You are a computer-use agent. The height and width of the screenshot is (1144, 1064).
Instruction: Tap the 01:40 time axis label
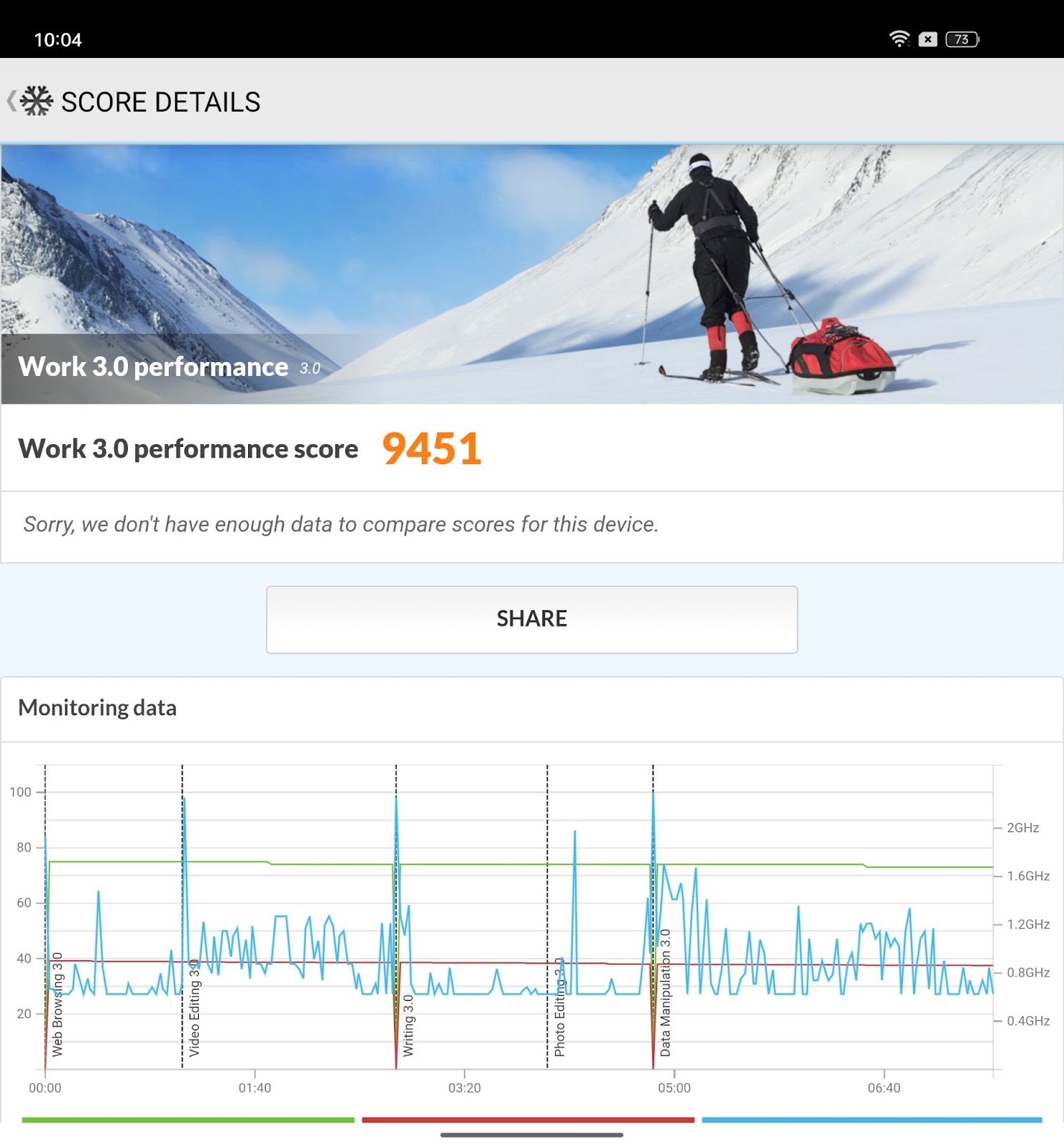[255, 1088]
